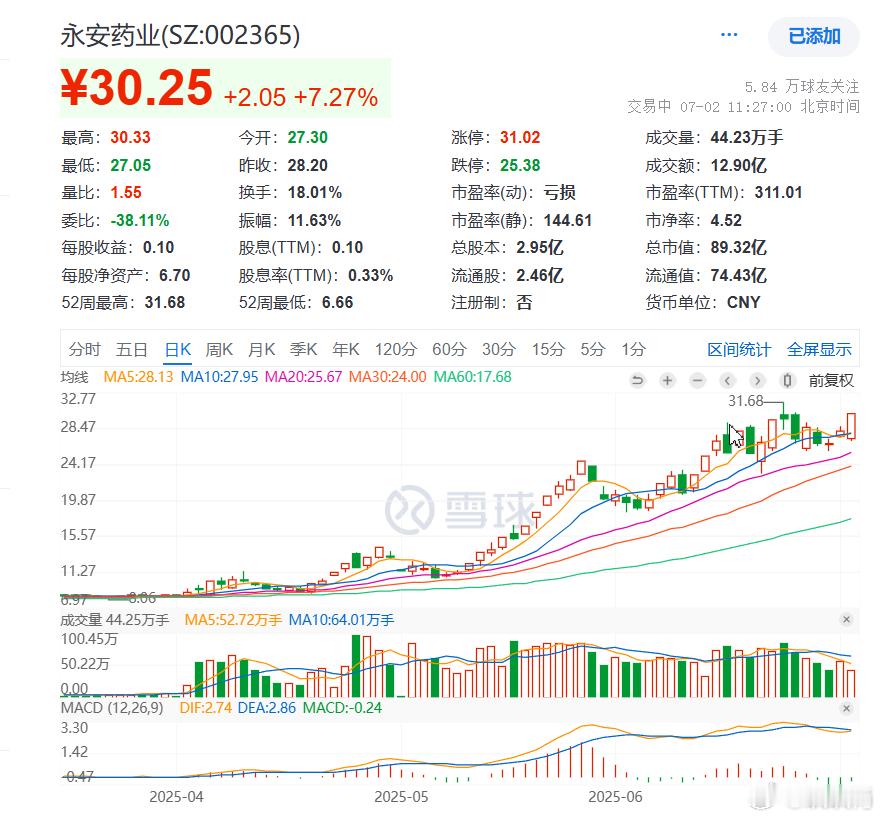Screen dimensions: 883x818
Task: Click the latest red candlestick at far right
Action: click(x=851, y=426)
